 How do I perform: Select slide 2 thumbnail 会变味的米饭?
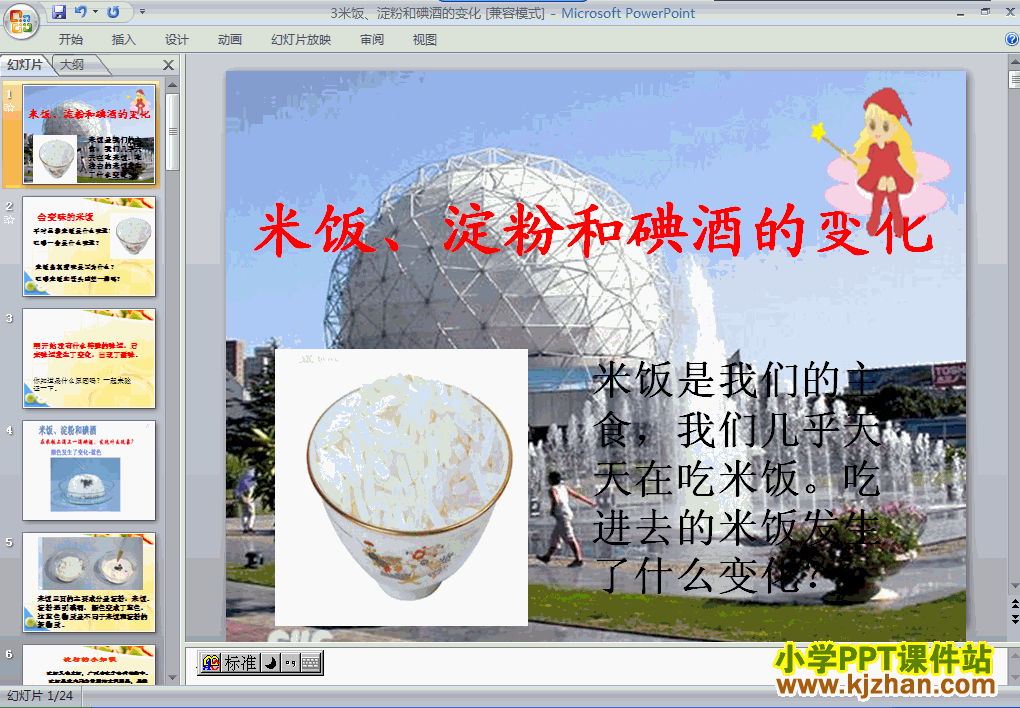[90, 247]
